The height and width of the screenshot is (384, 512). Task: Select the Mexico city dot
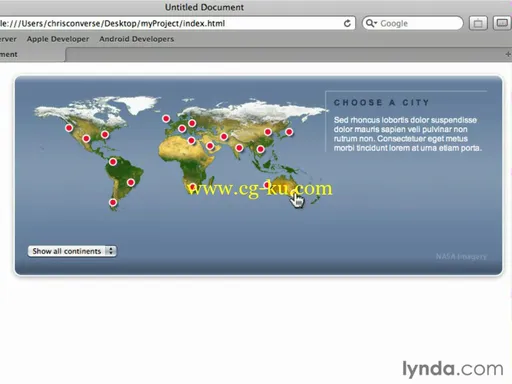[x=86, y=138]
